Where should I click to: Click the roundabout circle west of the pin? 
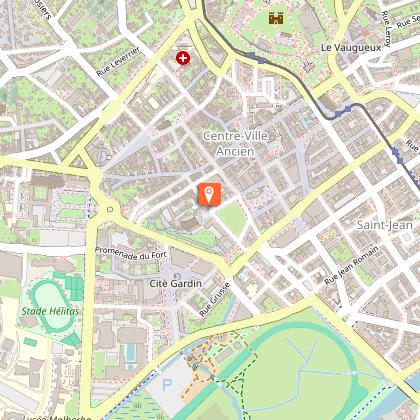click(x=110, y=209)
